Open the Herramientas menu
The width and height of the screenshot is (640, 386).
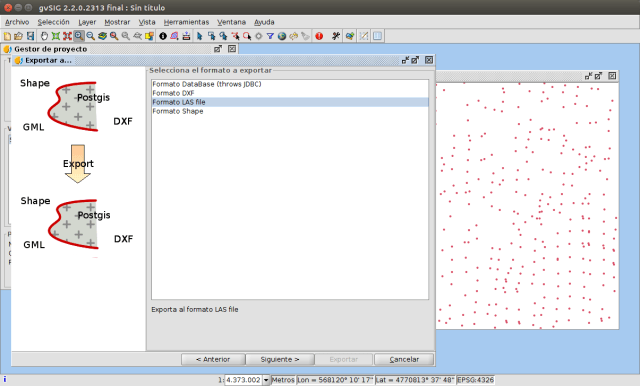point(186,22)
